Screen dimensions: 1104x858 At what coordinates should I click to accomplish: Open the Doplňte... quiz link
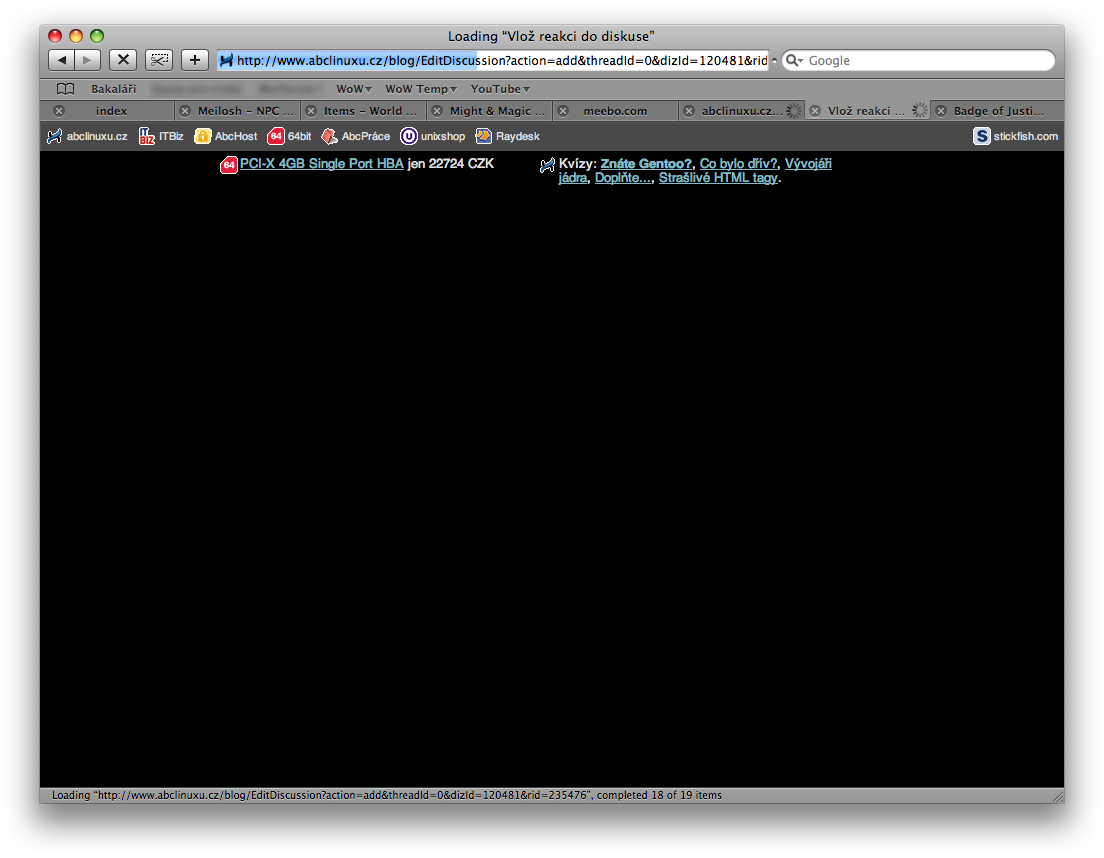pyautogui.click(x=622, y=177)
